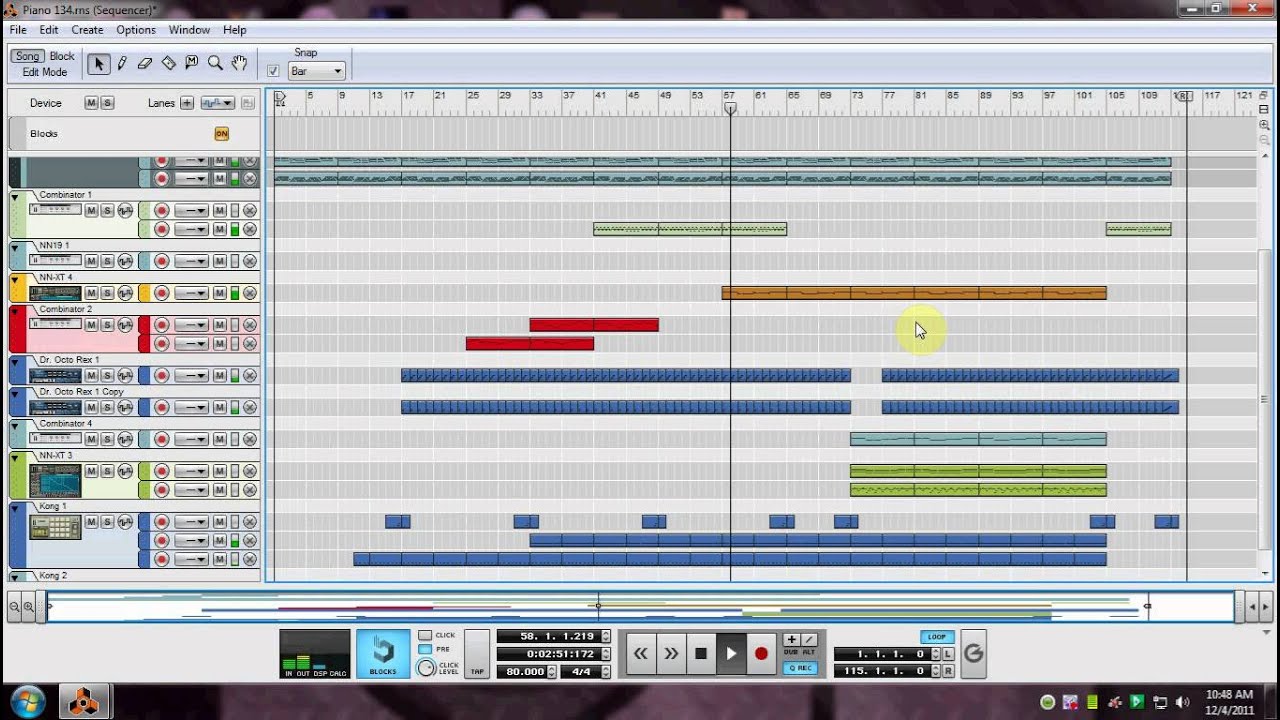Mute the NN-XT 4 note lane

tap(219, 293)
